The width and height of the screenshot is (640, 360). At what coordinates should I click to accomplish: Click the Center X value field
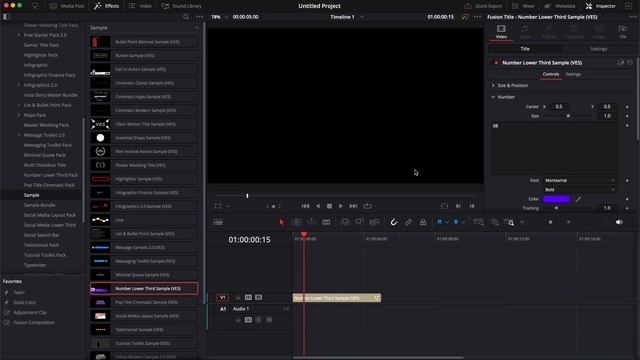point(559,107)
